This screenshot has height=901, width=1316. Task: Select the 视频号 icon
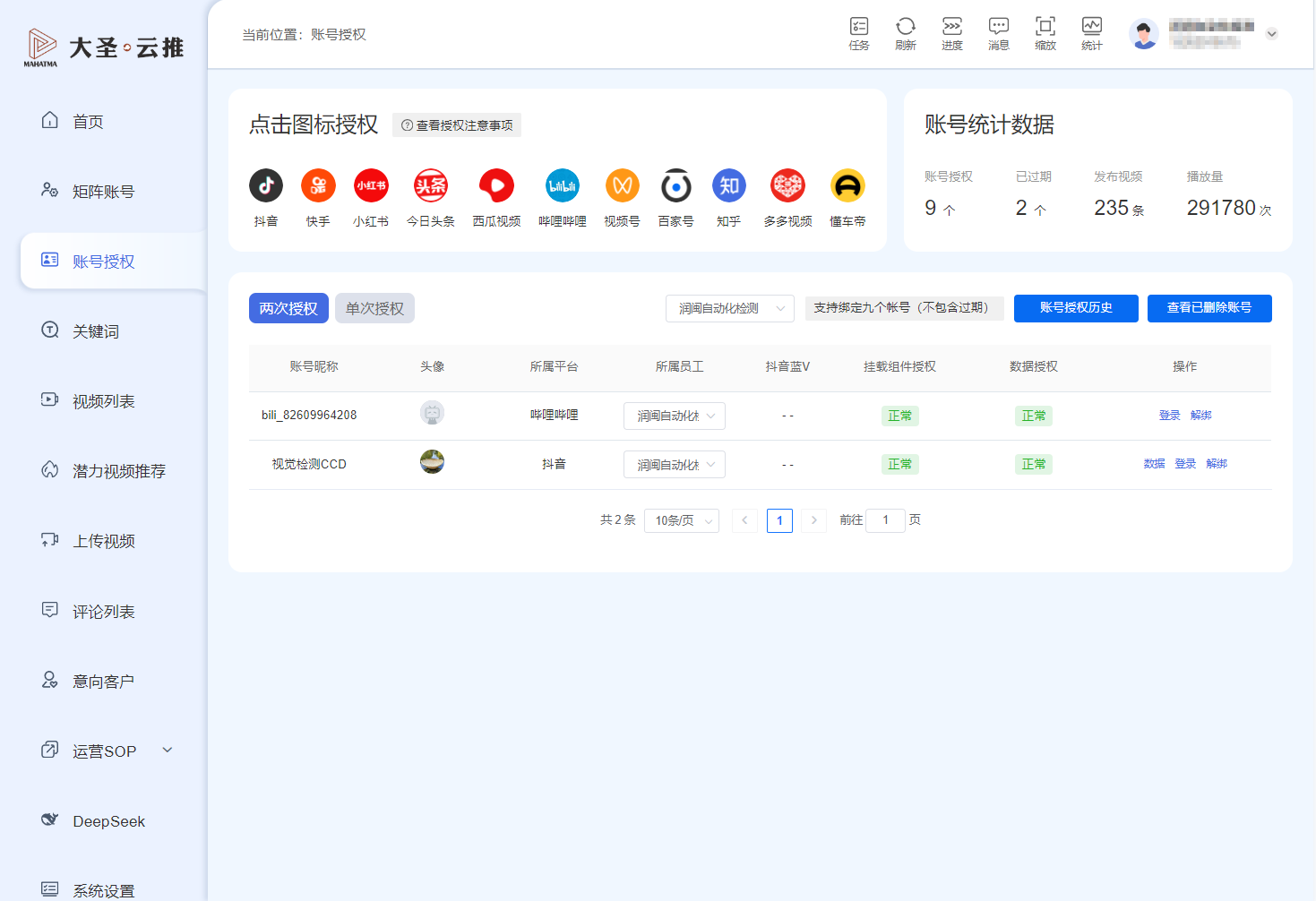622,185
